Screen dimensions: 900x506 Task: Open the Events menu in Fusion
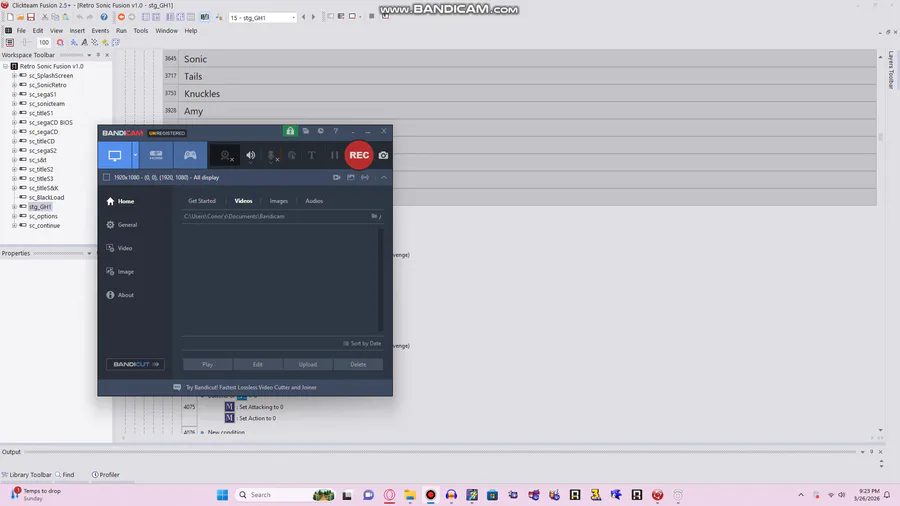coord(100,31)
